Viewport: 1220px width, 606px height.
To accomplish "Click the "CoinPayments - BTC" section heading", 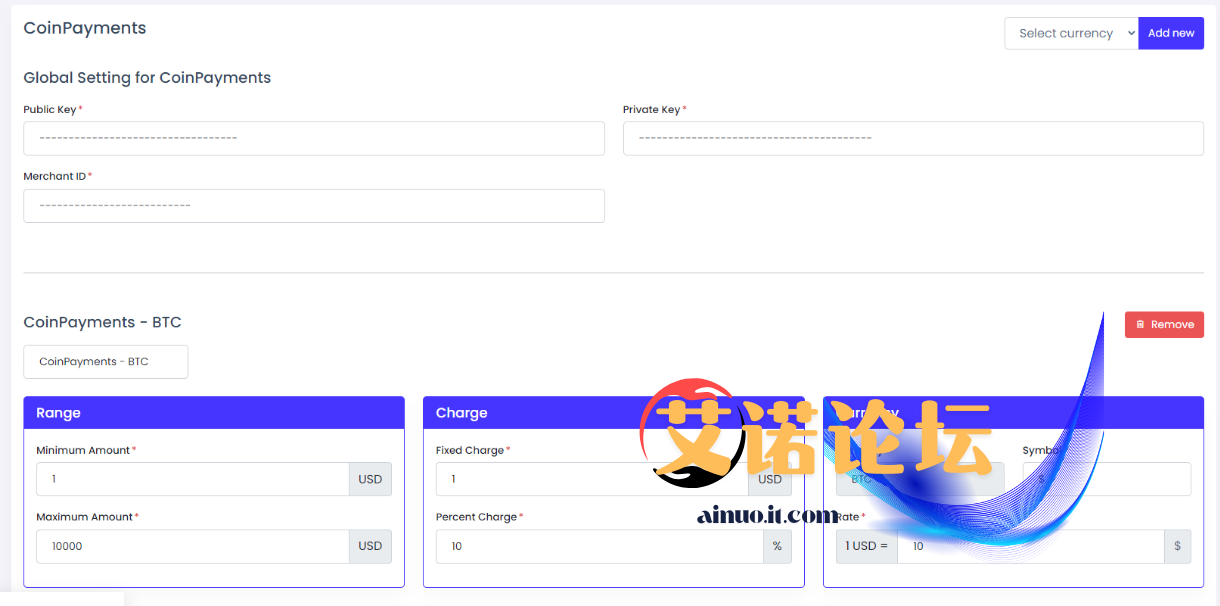I will tap(102, 322).
